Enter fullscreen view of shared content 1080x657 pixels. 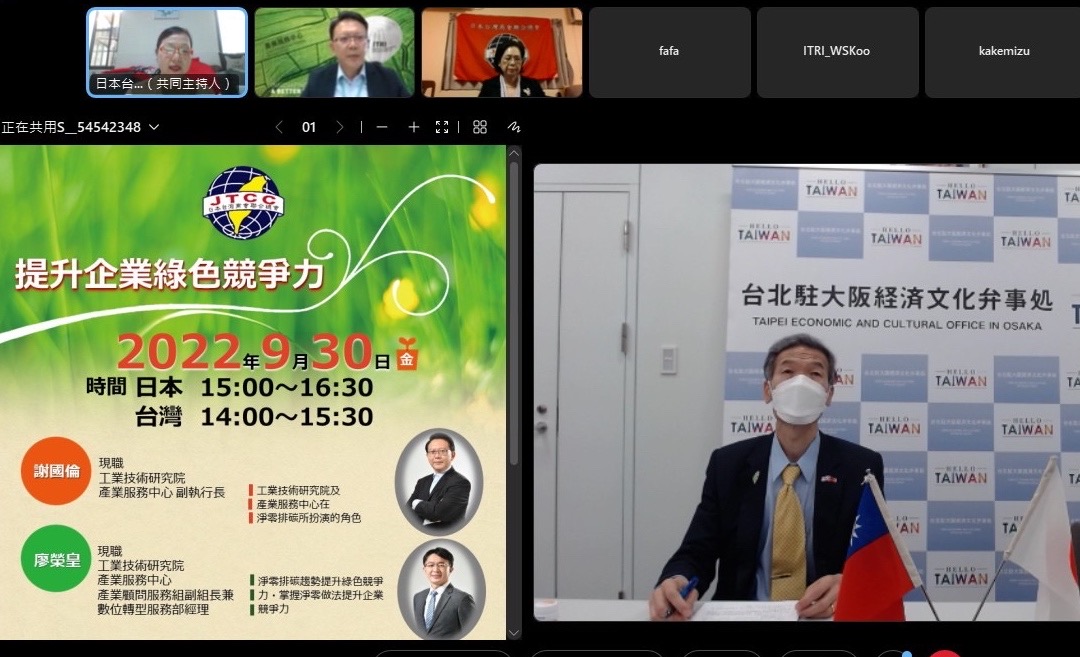pyautogui.click(x=442, y=127)
